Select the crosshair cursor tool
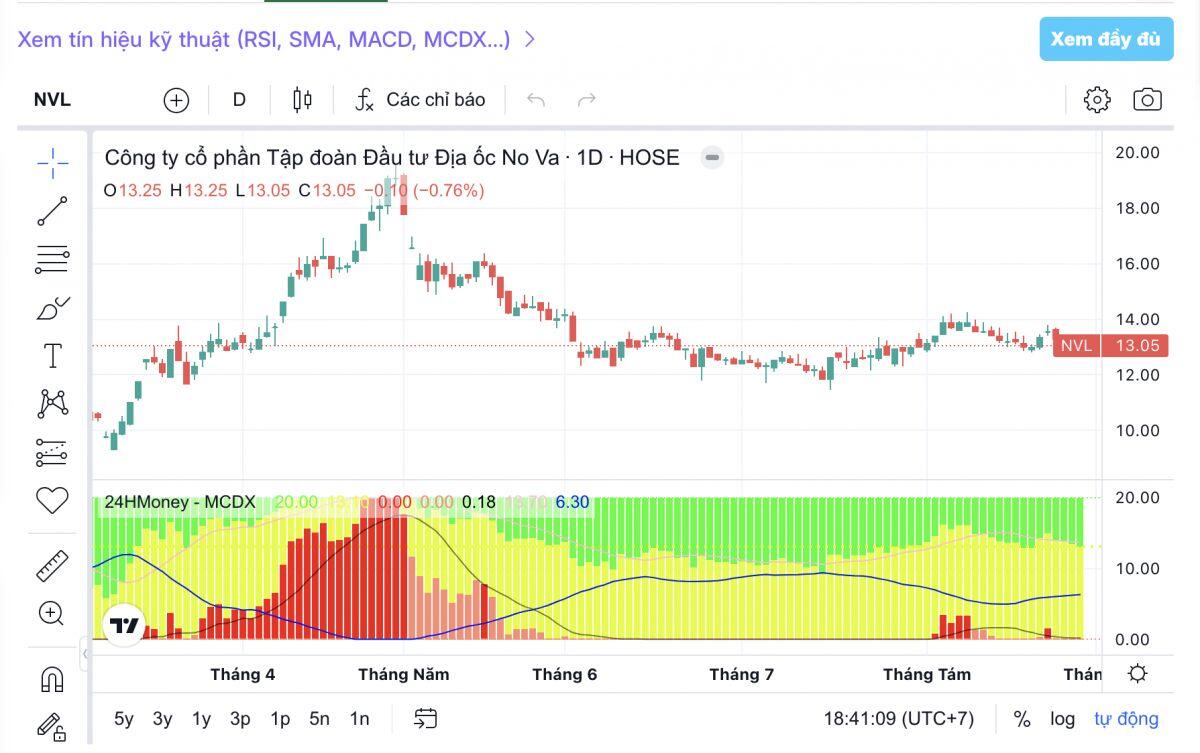 [52, 163]
